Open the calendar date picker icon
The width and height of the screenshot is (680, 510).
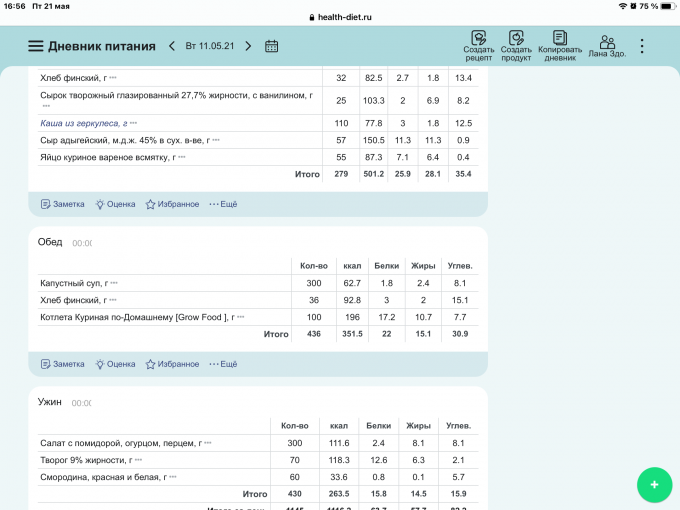tap(271, 46)
